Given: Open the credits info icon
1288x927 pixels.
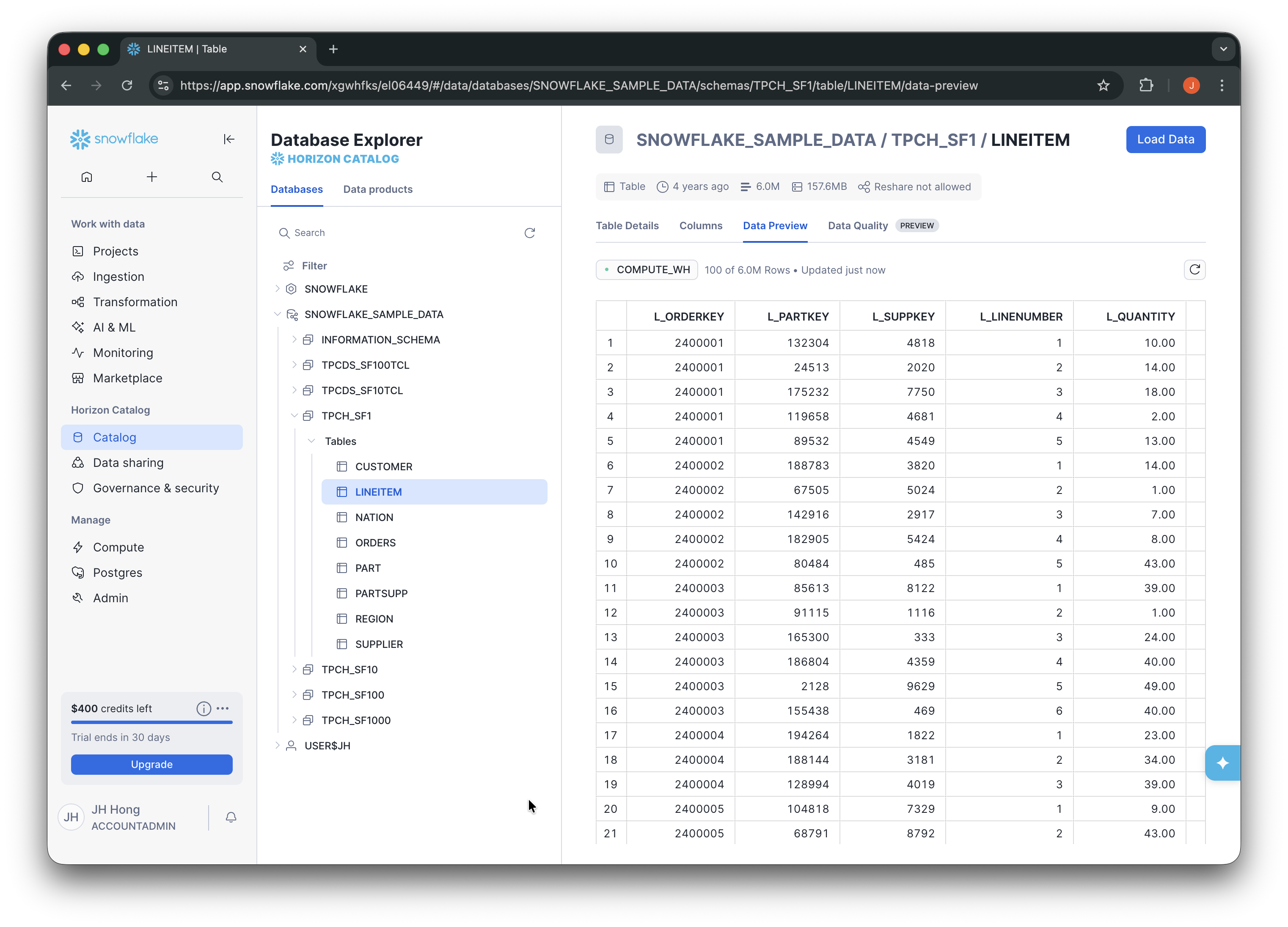Looking at the screenshot, I should 203,708.
